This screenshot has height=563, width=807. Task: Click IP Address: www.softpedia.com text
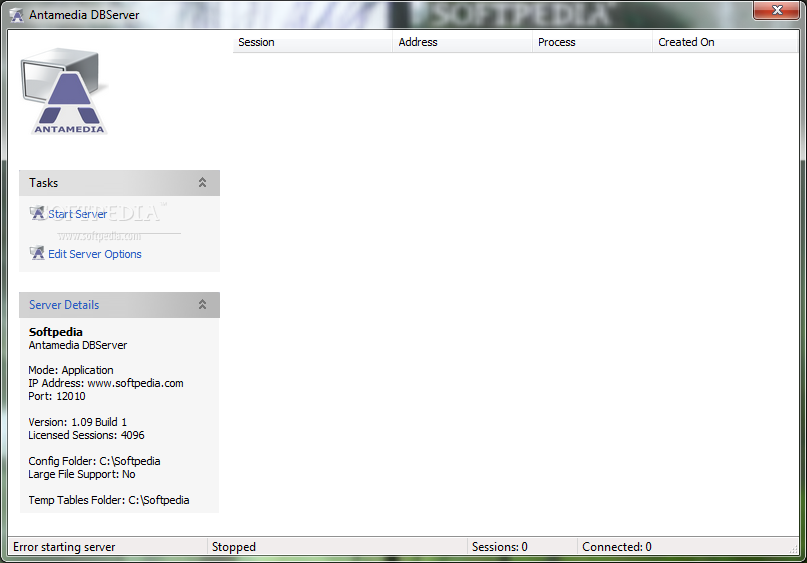click(x=106, y=383)
